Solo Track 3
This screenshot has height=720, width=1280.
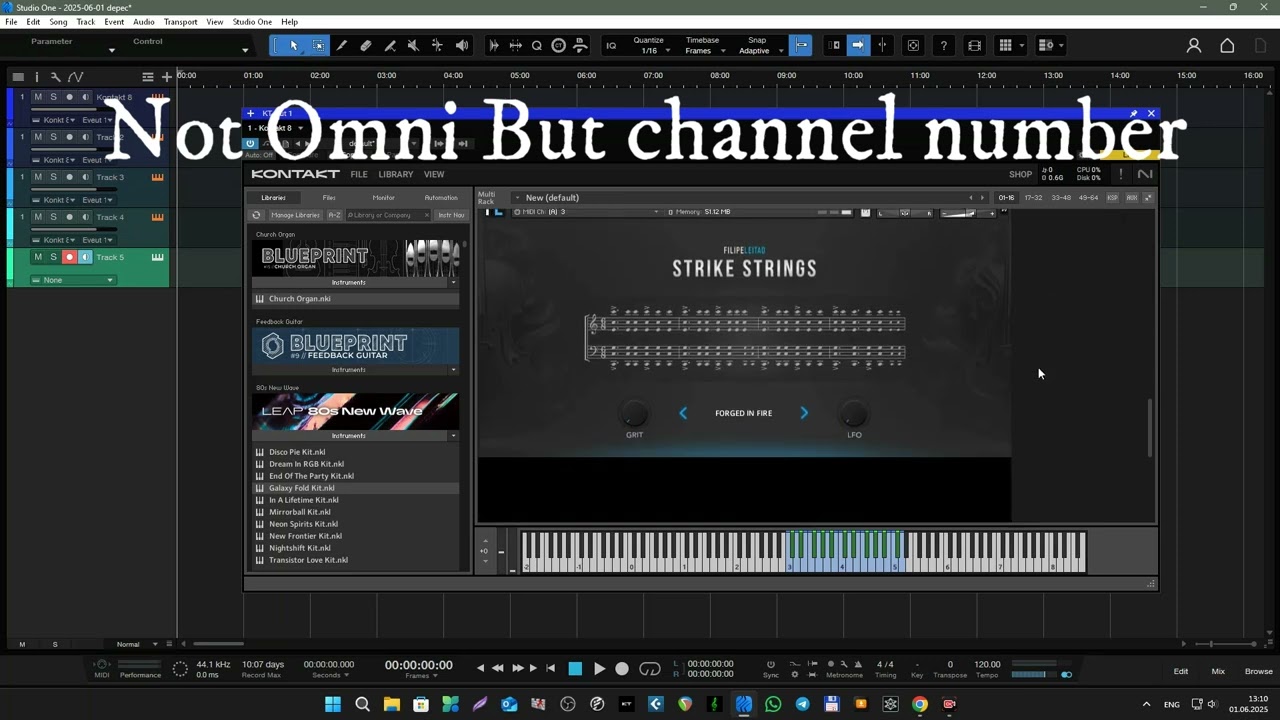click(x=54, y=177)
